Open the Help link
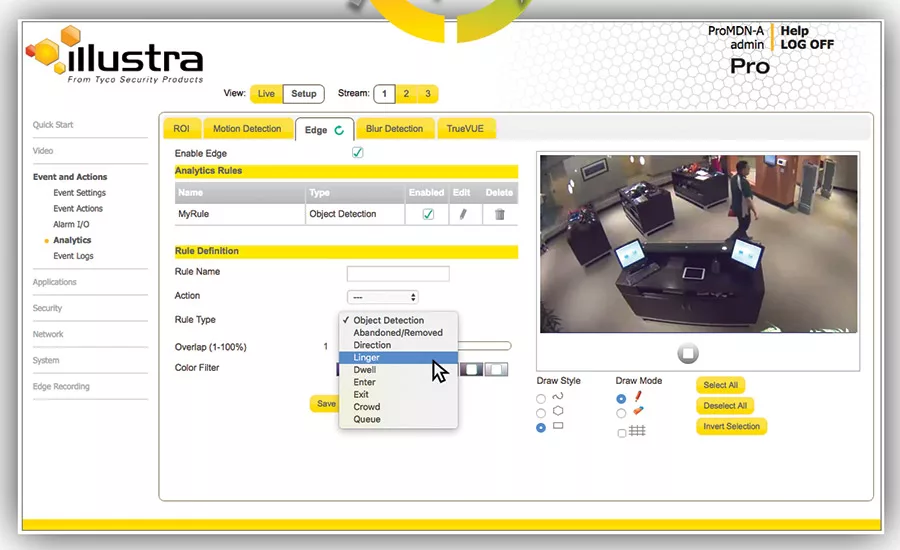 pyautogui.click(x=794, y=31)
